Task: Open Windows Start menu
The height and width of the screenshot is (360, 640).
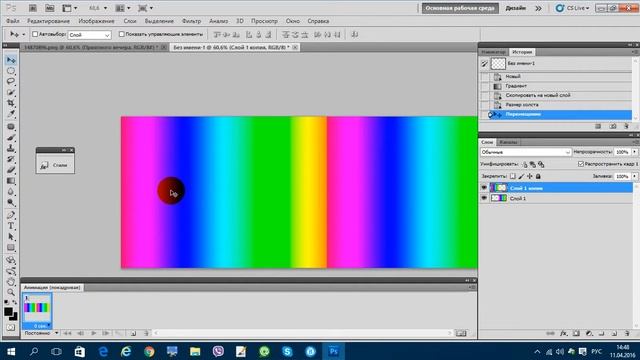Action: (x=11, y=351)
